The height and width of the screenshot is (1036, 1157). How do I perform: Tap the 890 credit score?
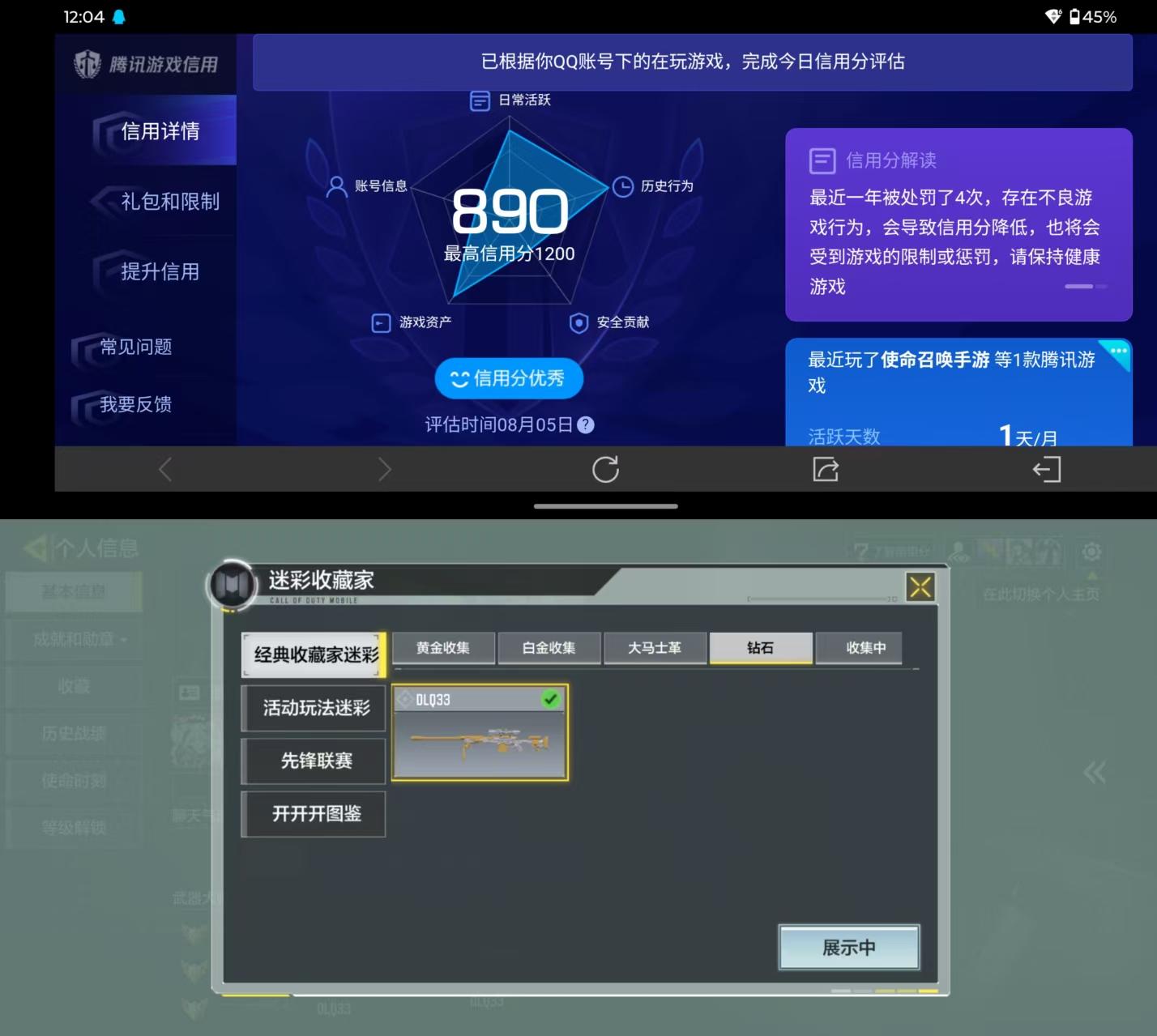click(510, 211)
